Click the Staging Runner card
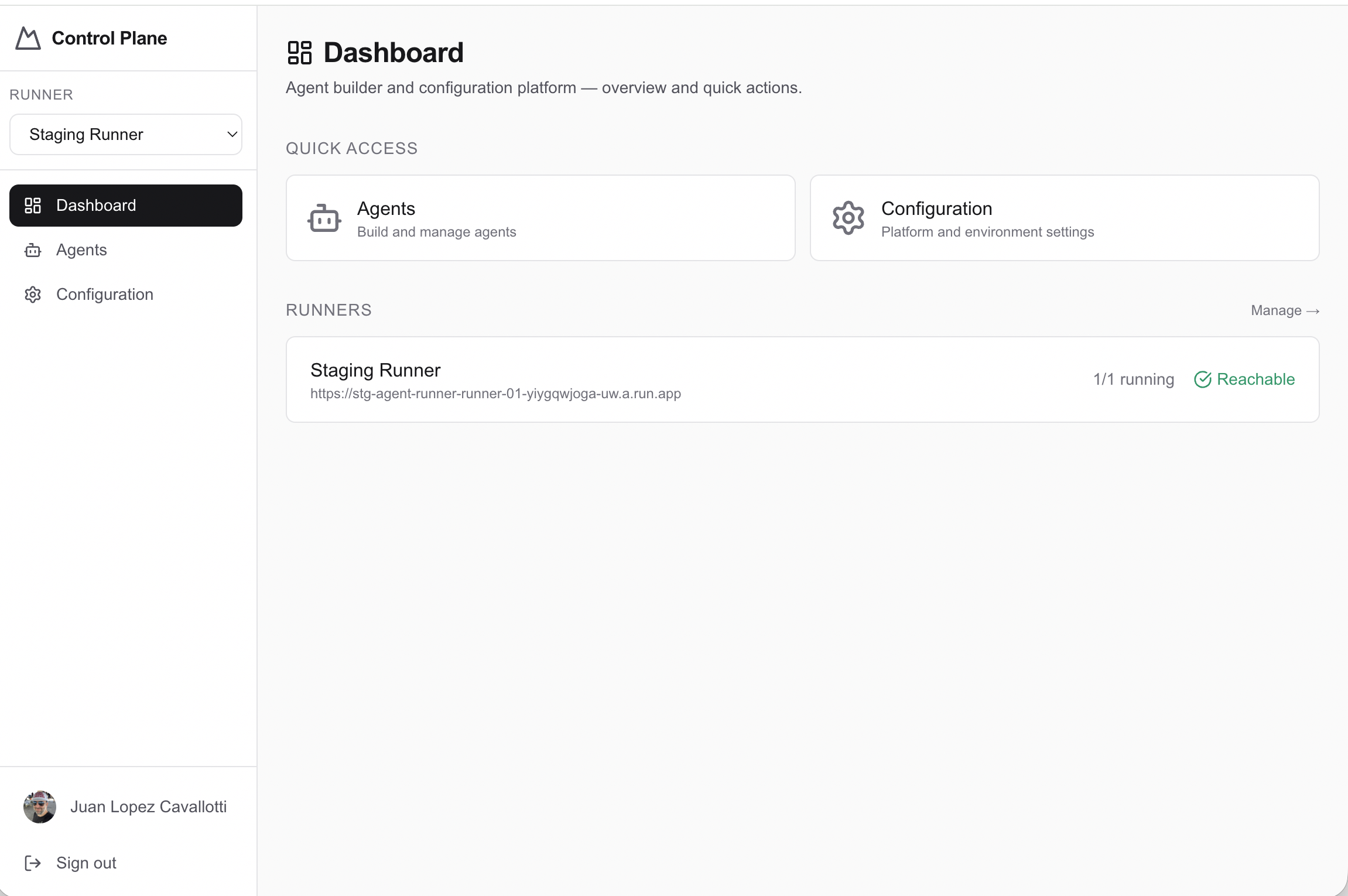 [x=802, y=379]
